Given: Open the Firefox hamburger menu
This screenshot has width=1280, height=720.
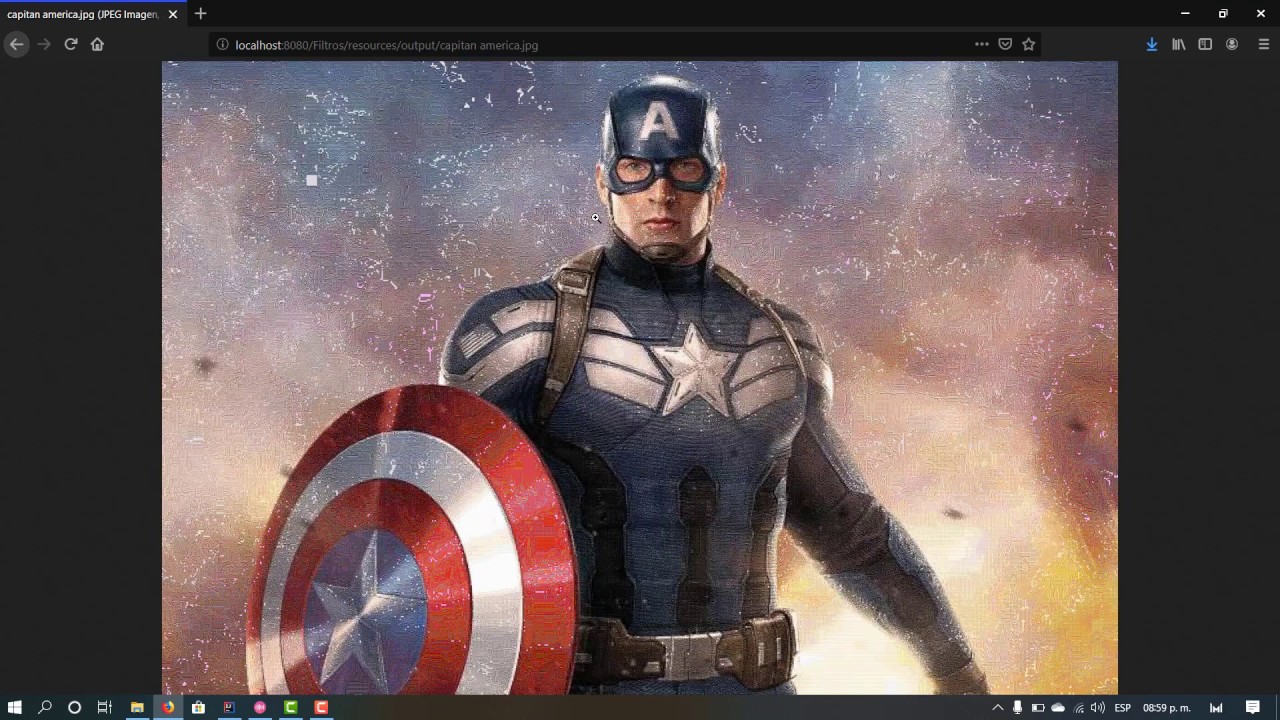Looking at the screenshot, I should 1264,44.
